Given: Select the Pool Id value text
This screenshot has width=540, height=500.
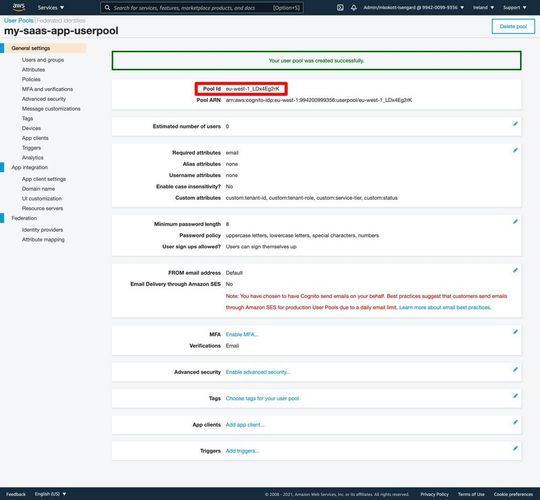Looking at the screenshot, I should click(252, 89).
